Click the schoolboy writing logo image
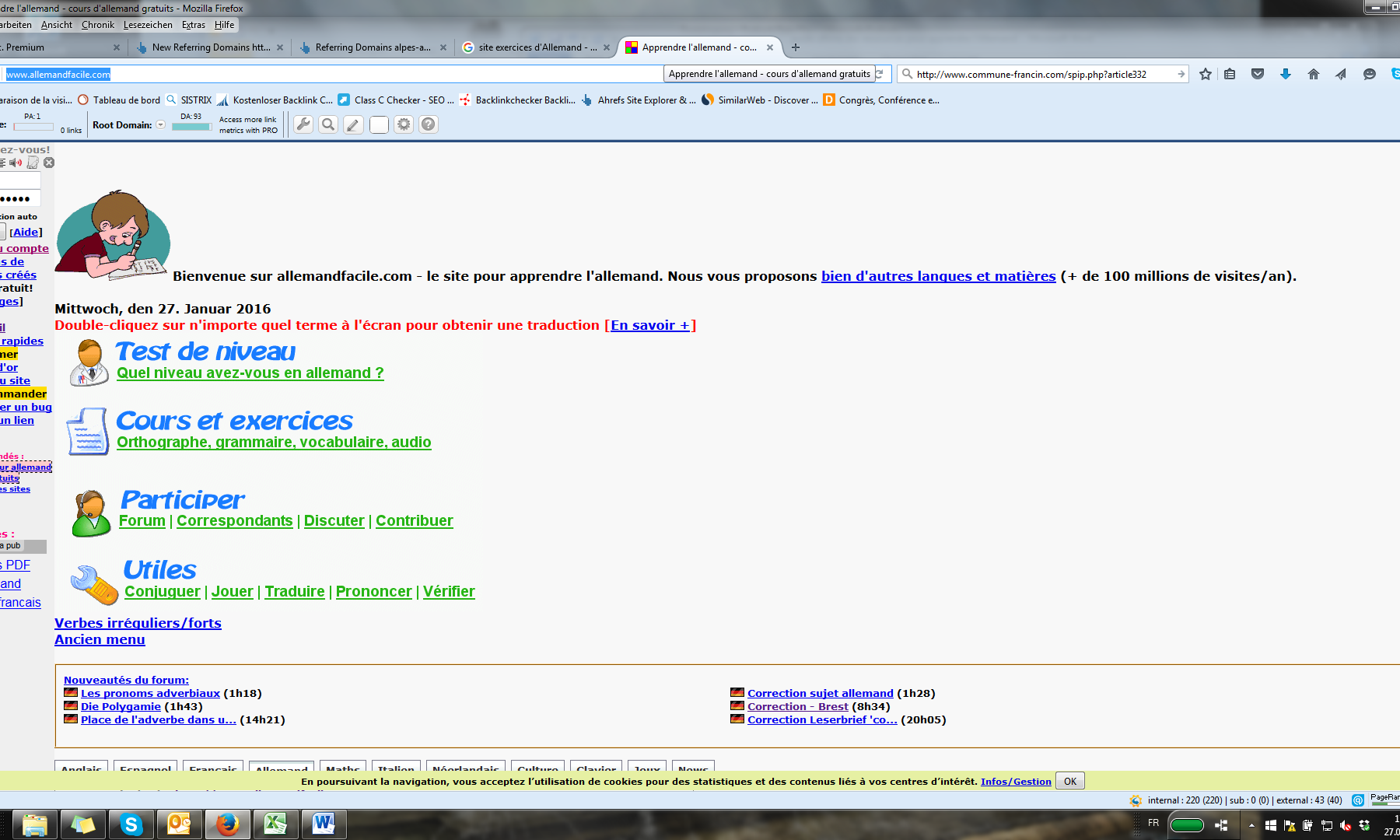The height and width of the screenshot is (840, 1400). pos(113,235)
